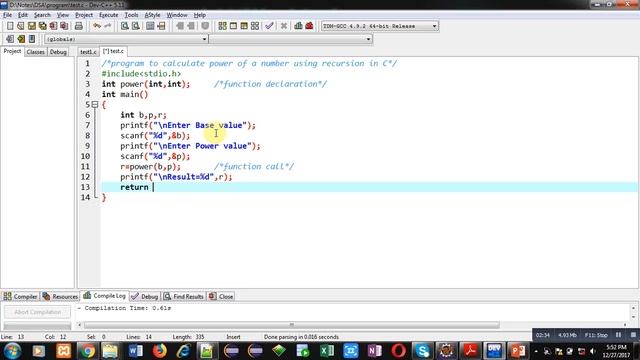Click the Close tab in bottom panel

[221, 296]
